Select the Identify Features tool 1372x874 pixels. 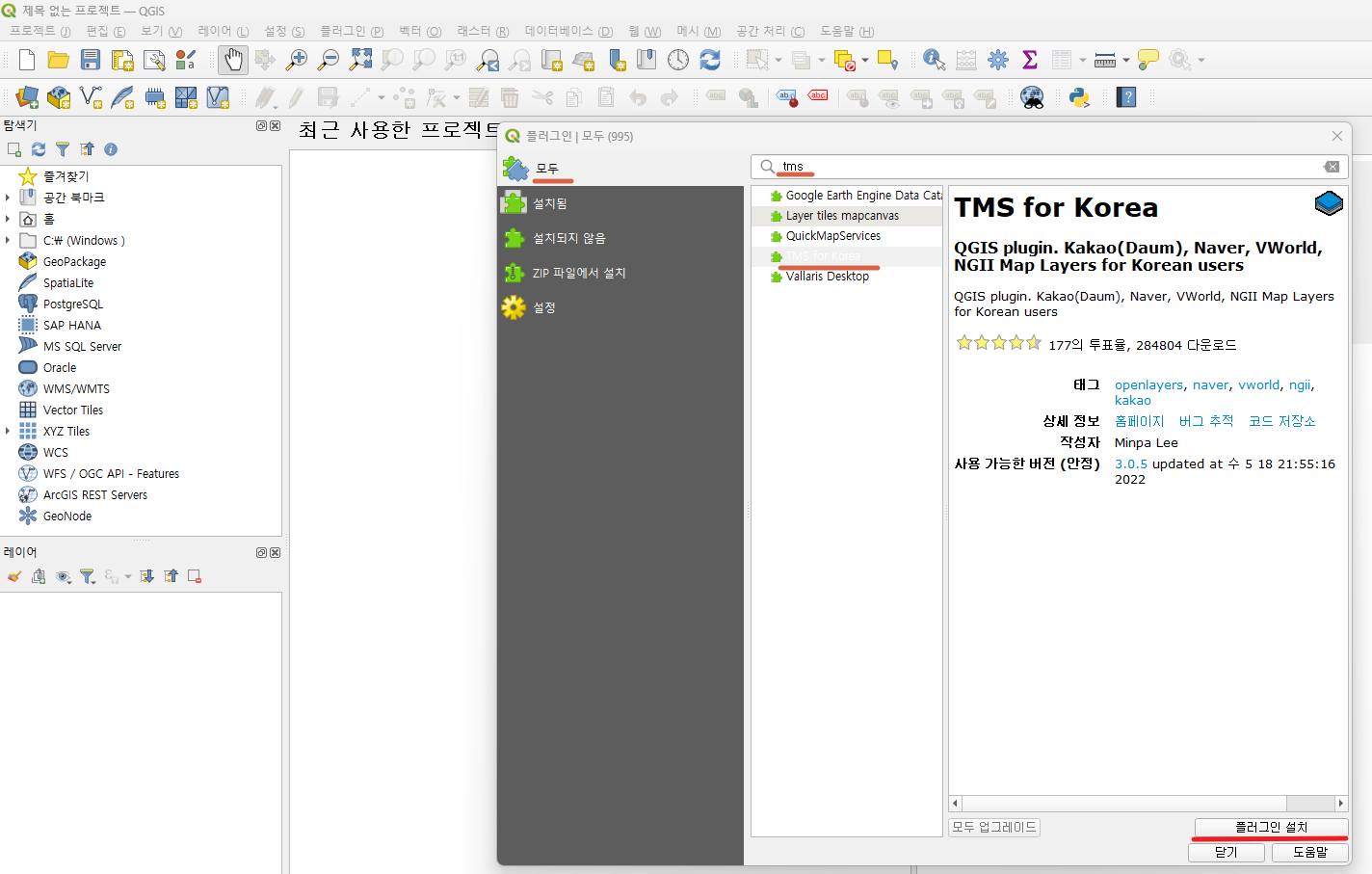click(x=934, y=60)
